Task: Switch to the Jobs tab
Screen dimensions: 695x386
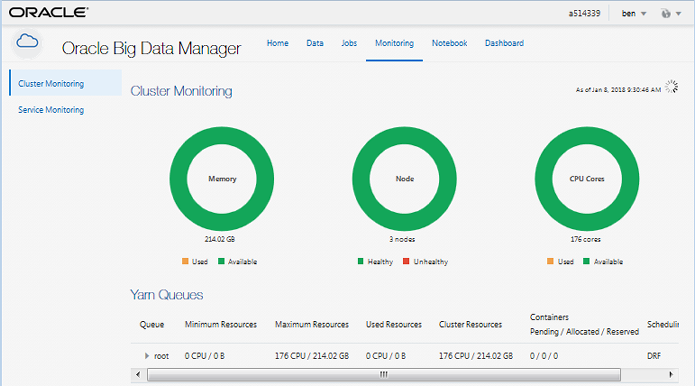Action: coord(349,43)
